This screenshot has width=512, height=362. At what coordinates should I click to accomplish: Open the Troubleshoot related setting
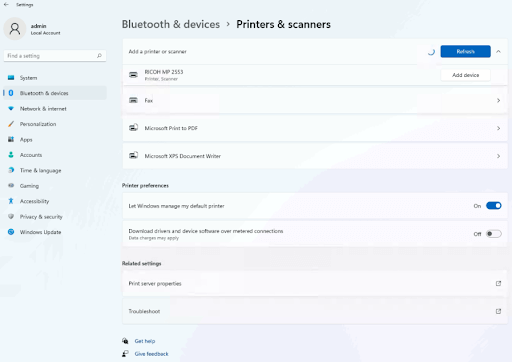[315, 311]
